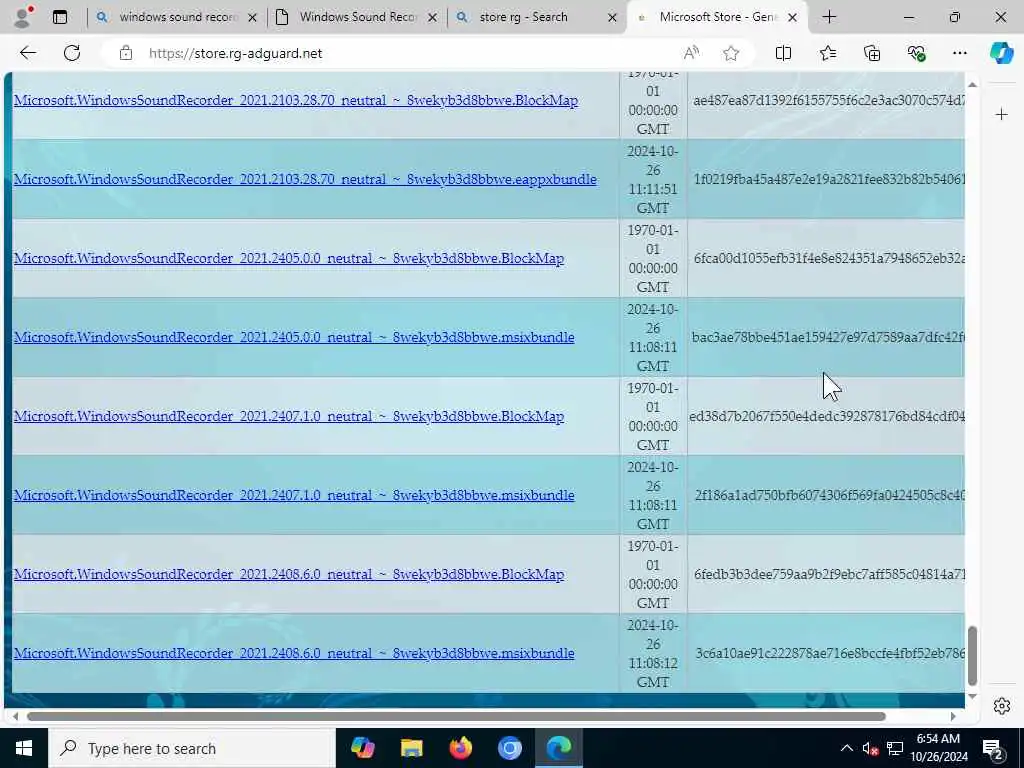Click the horizontal scroll right arrow
The width and height of the screenshot is (1024, 768).
953,716
